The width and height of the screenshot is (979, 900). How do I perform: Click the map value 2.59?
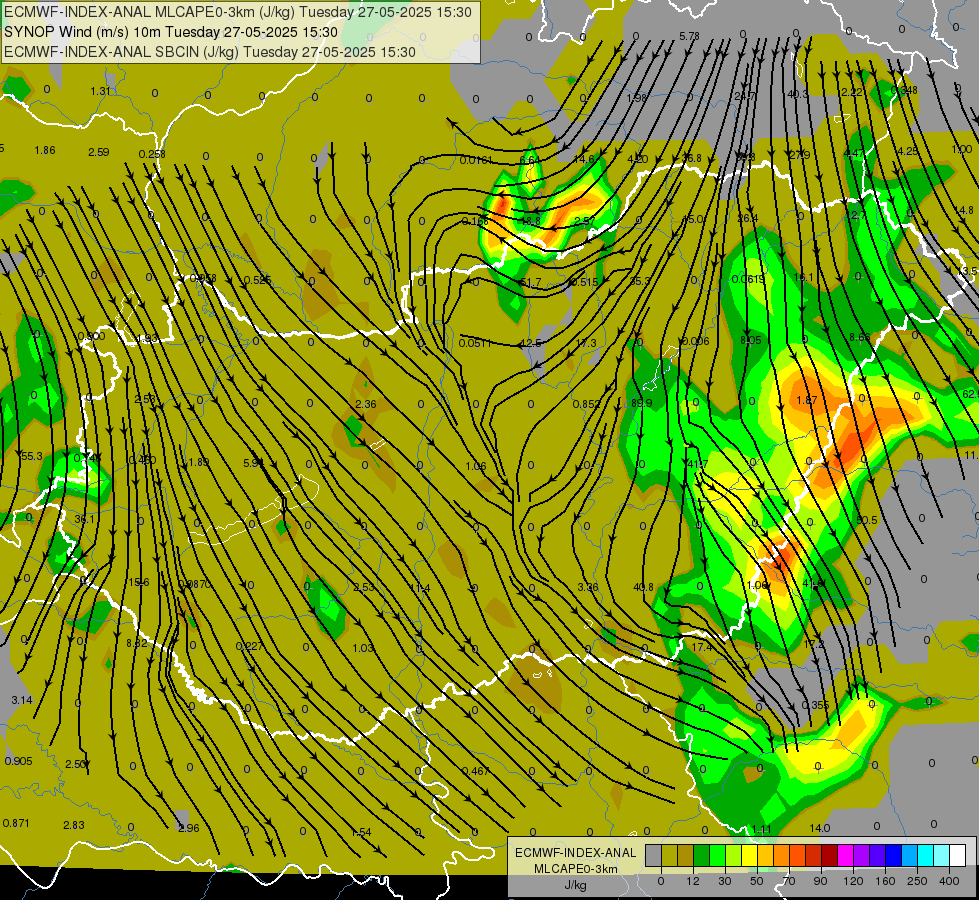[99, 152]
